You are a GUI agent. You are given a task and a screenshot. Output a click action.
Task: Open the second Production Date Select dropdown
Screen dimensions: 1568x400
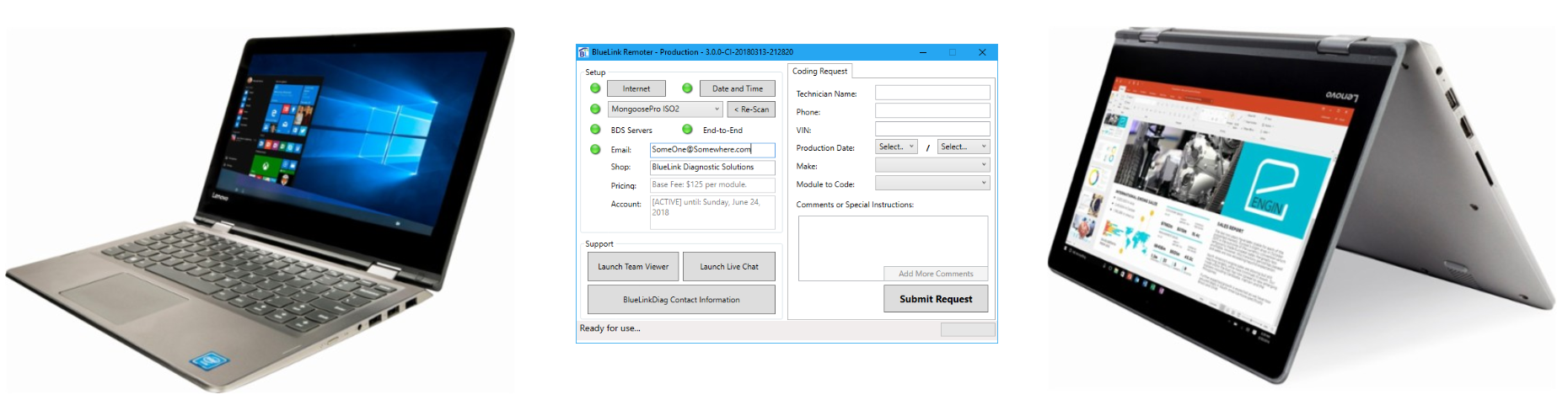click(964, 147)
